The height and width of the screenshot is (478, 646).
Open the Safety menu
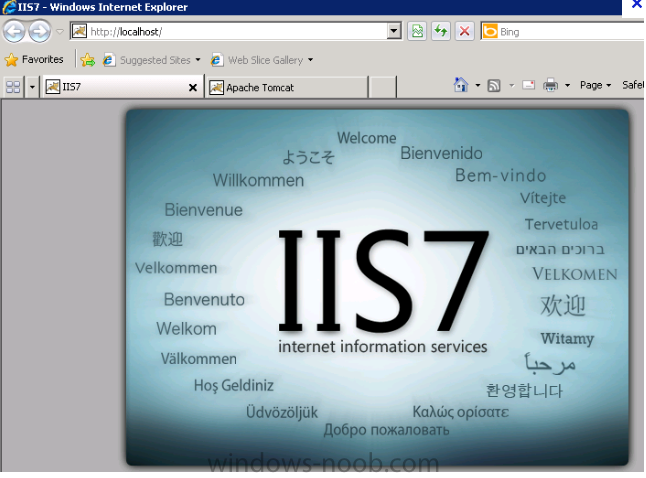633,85
